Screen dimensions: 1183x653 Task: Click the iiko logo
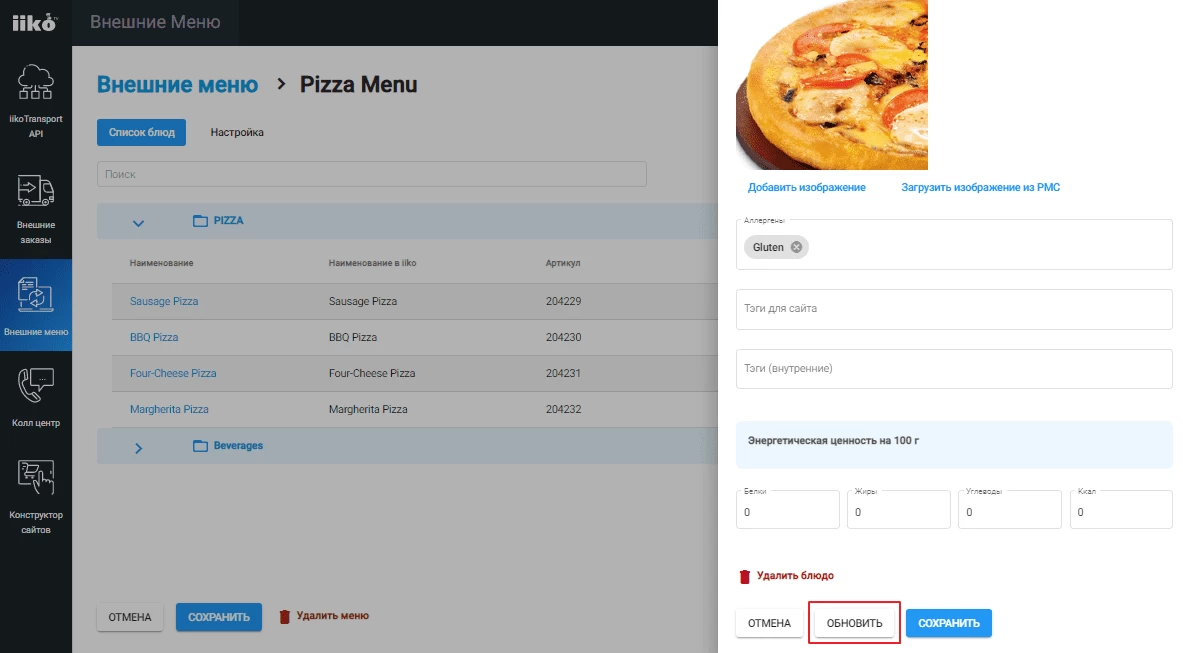tap(35, 22)
